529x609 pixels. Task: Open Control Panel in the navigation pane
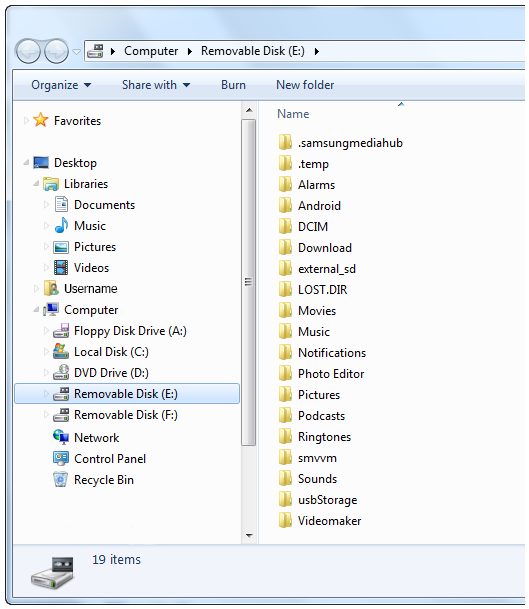(x=110, y=459)
